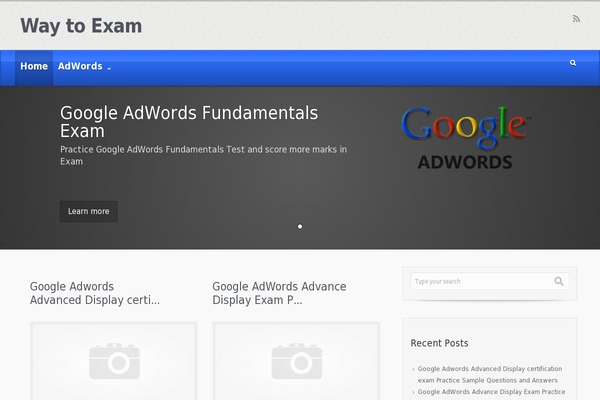Viewport: 600px width, 400px height.
Task: Open Google Adwords Advanced Display certi... post title
Action: click(x=95, y=293)
